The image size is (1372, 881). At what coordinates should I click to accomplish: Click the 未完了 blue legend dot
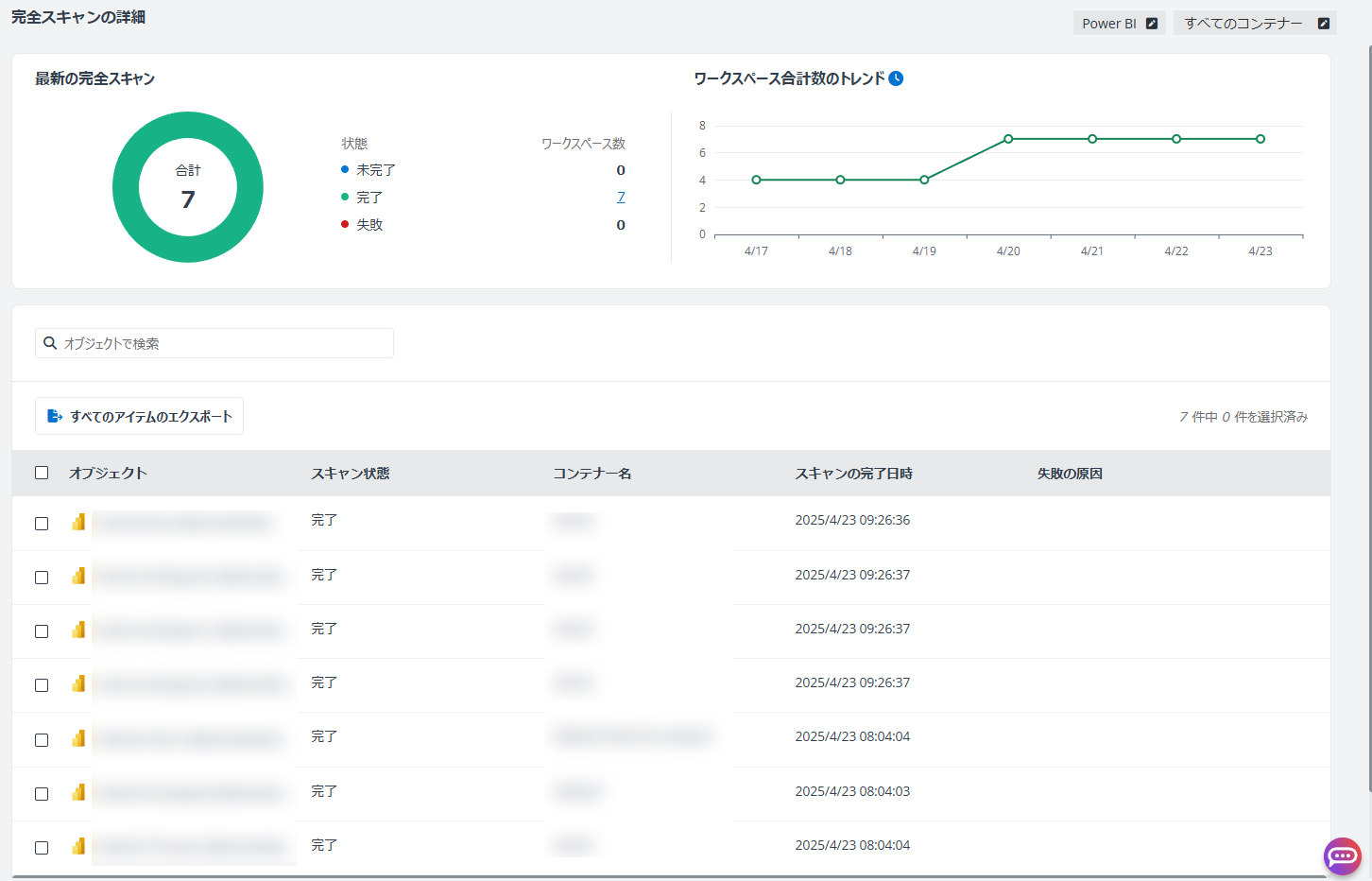345,169
